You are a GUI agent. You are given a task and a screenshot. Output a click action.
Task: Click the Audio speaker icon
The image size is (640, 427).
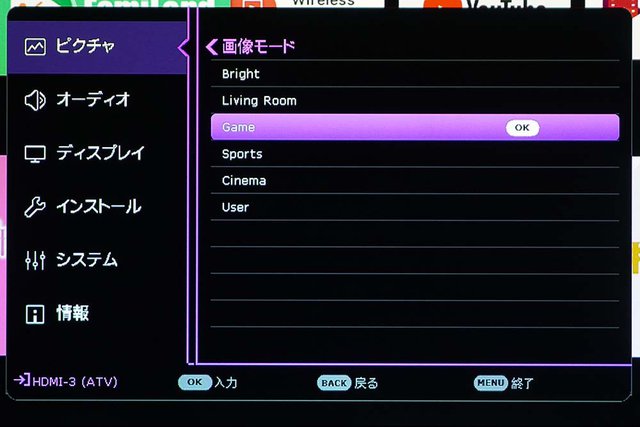(x=35, y=100)
